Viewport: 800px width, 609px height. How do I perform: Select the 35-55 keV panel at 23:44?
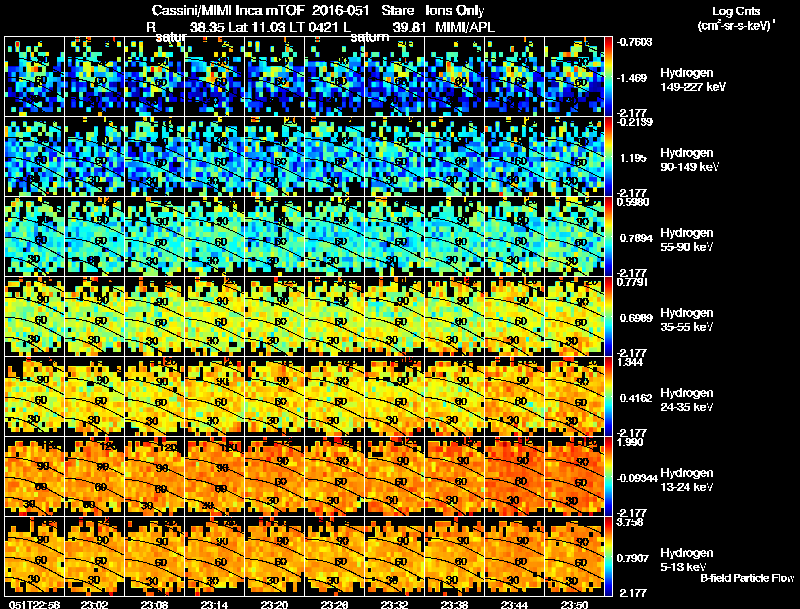[x=514, y=317]
